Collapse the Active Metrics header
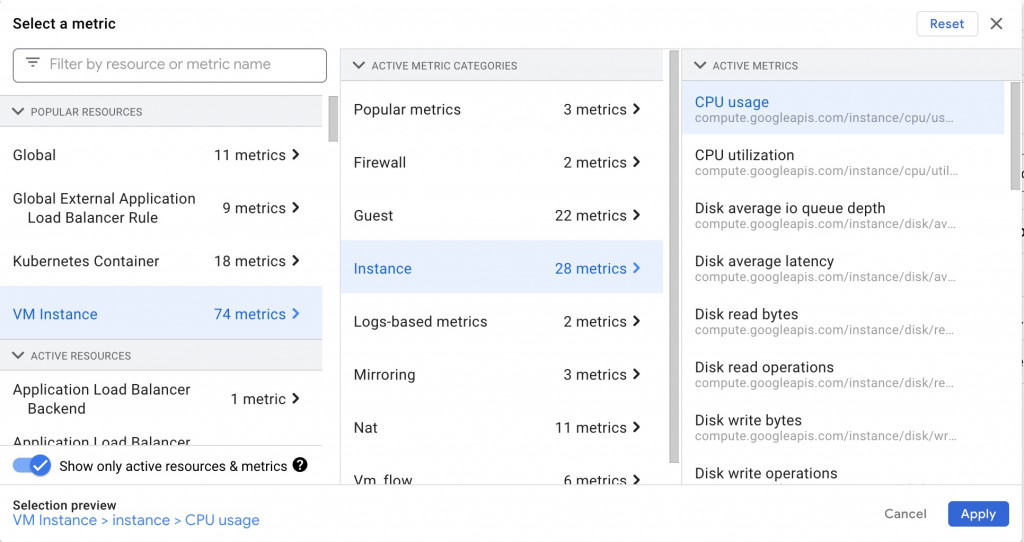The height and width of the screenshot is (542, 1024). [x=700, y=66]
